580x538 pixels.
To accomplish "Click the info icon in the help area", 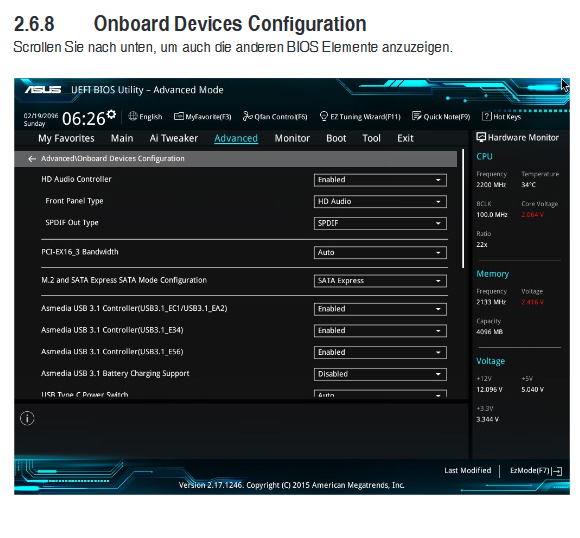I will pyautogui.click(x=27, y=418).
